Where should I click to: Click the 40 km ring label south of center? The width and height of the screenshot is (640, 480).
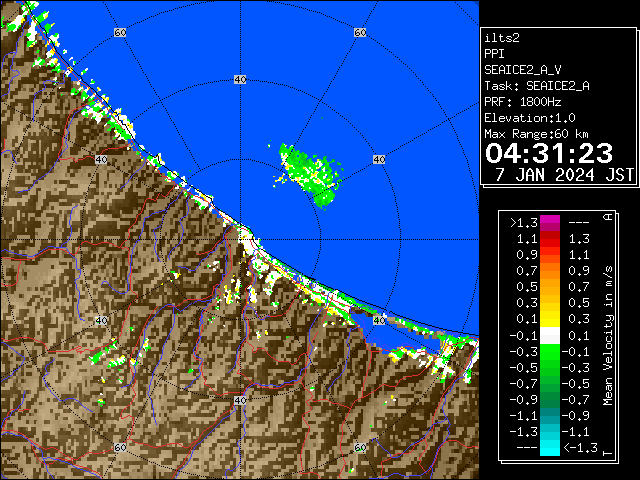pos(240,400)
